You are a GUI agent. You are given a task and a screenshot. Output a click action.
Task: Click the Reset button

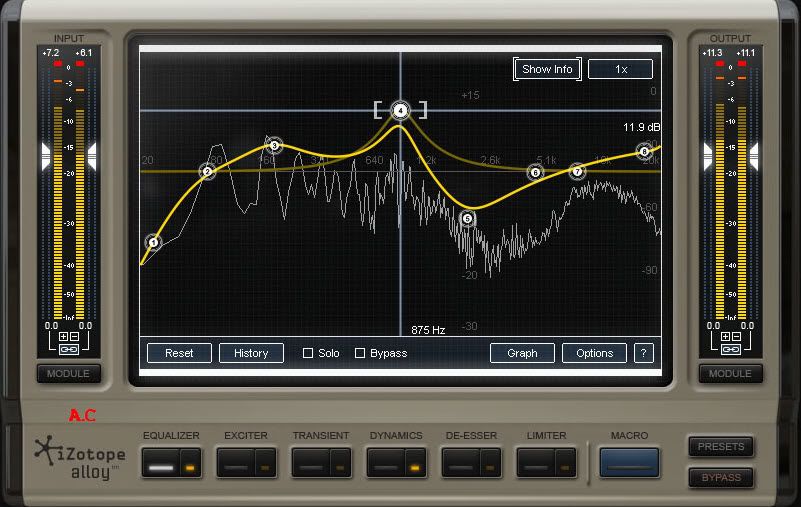(179, 353)
